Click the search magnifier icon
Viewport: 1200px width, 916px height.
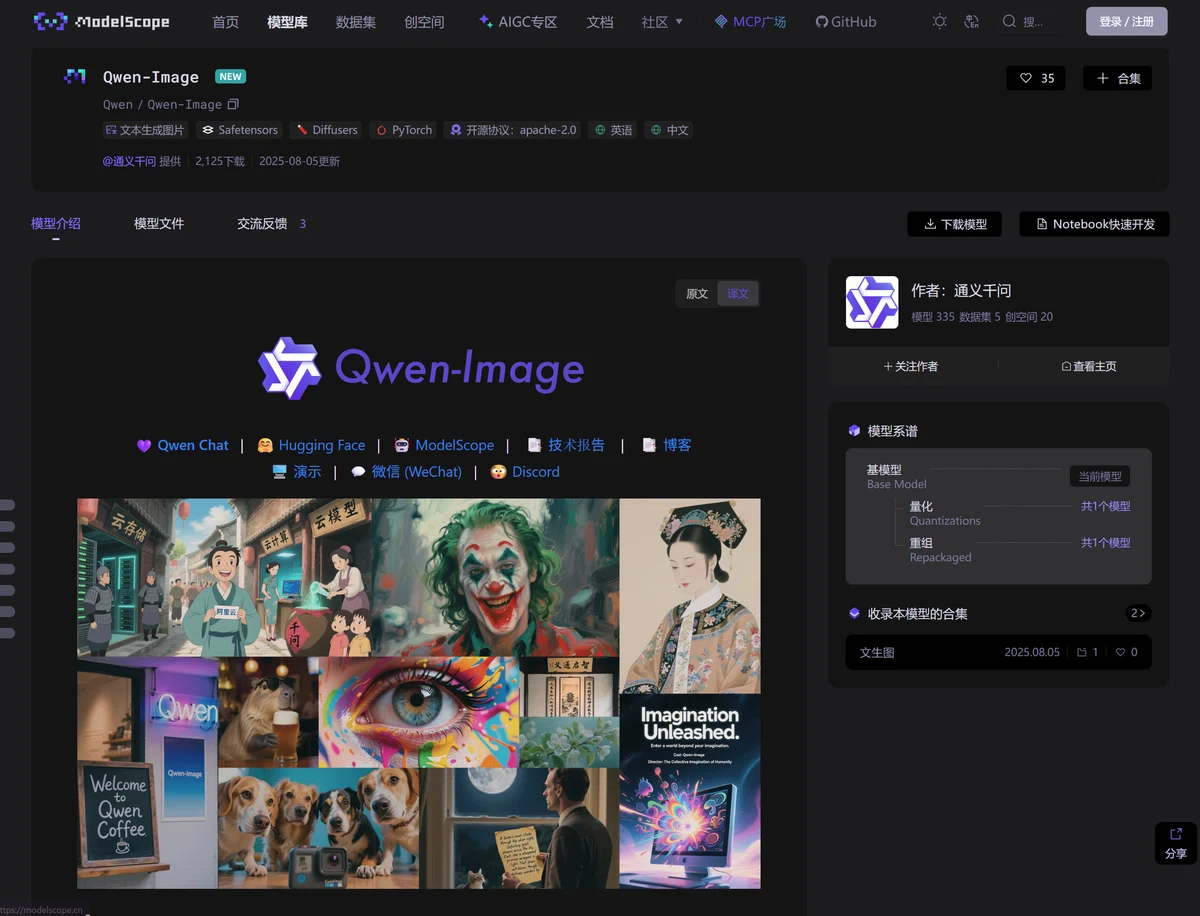coord(1009,21)
